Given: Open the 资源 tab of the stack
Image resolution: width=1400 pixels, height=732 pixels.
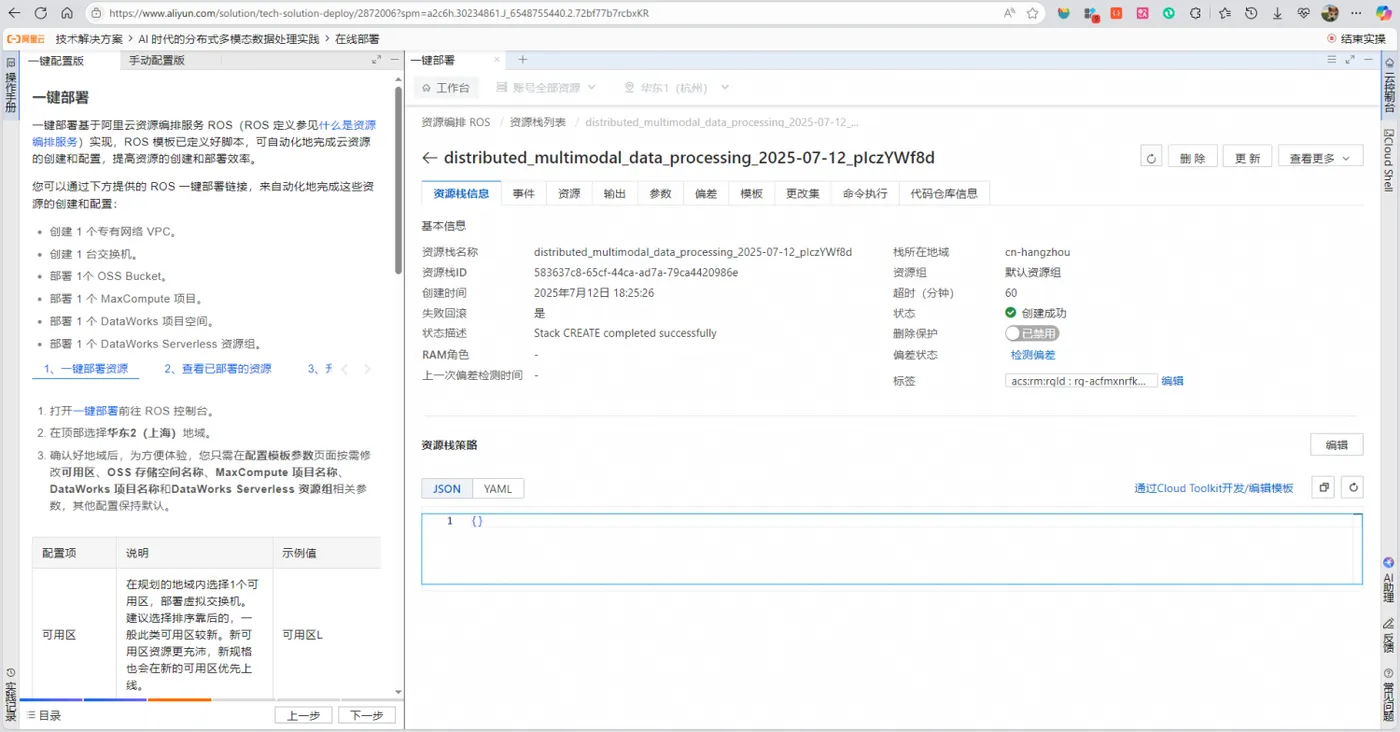Looking at the screenshot, I should [569, 193].
